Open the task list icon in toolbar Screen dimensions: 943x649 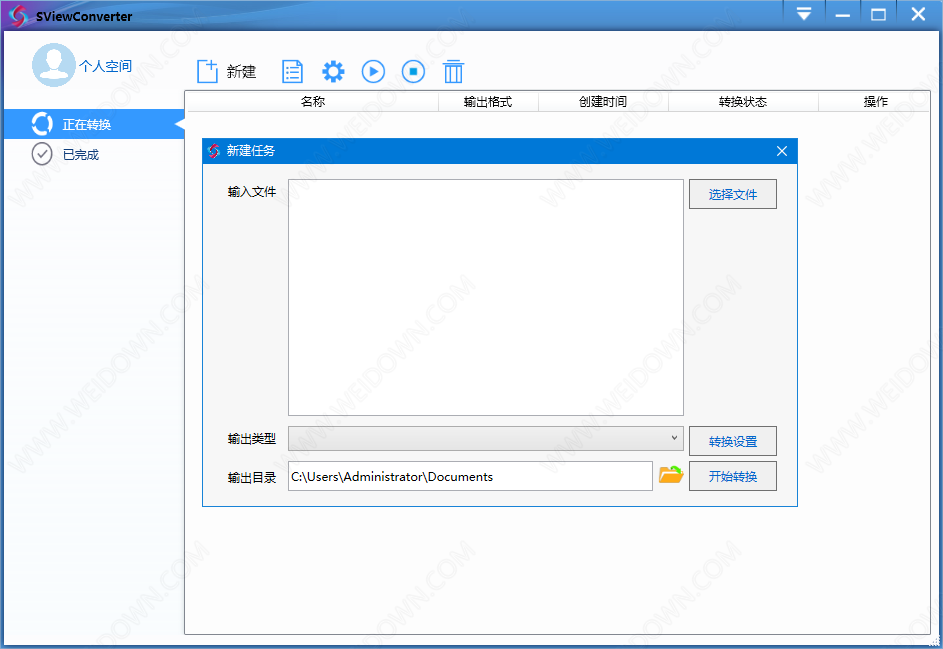[x=292, y=71]
